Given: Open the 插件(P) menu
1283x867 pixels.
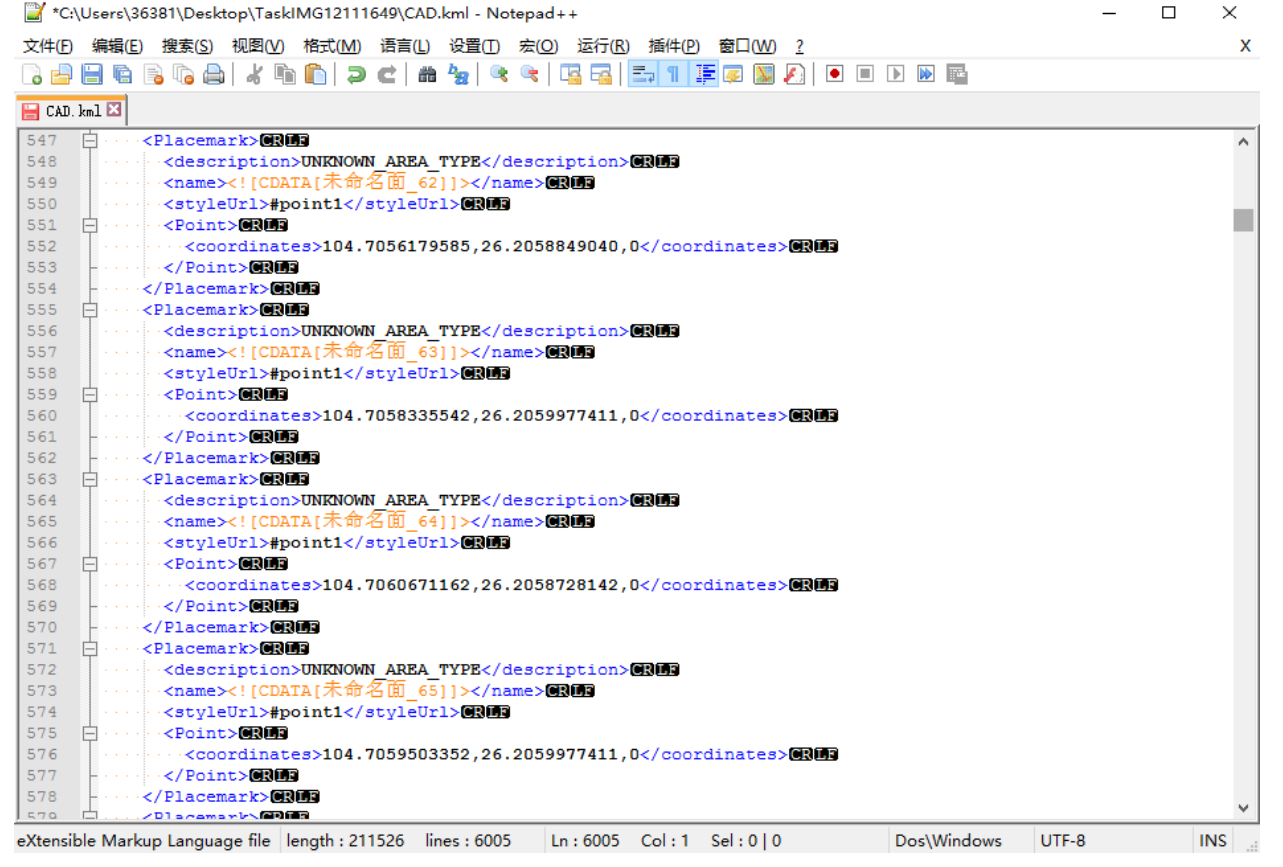Looking at the screenshot, I should 674,46.
